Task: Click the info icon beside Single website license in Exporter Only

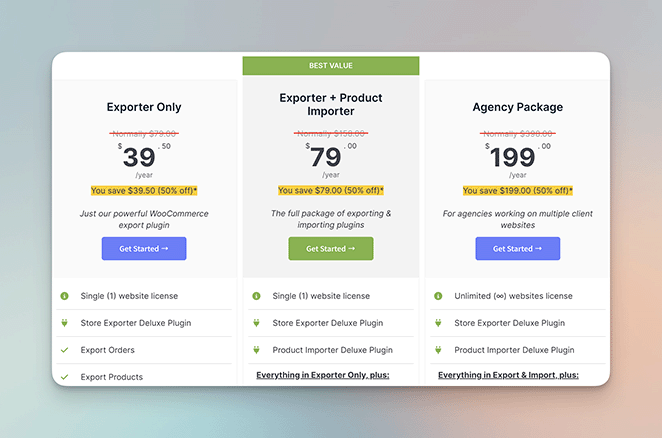Action: (64, 296)
